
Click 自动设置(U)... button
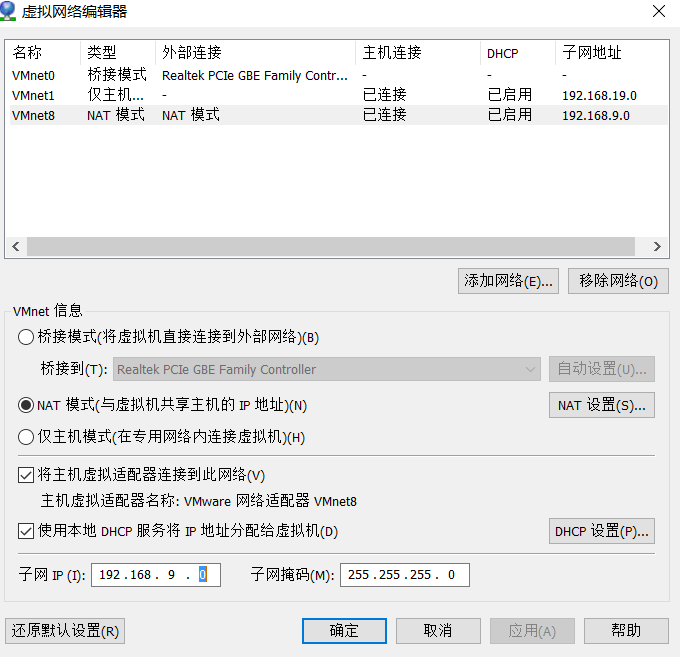(x=602, y=369)
